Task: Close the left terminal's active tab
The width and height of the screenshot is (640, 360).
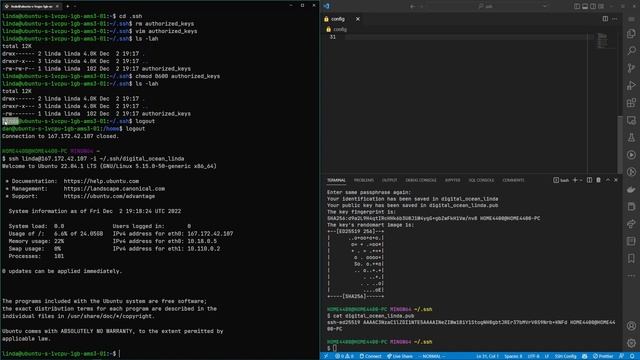Action: (x=57, y=6)
